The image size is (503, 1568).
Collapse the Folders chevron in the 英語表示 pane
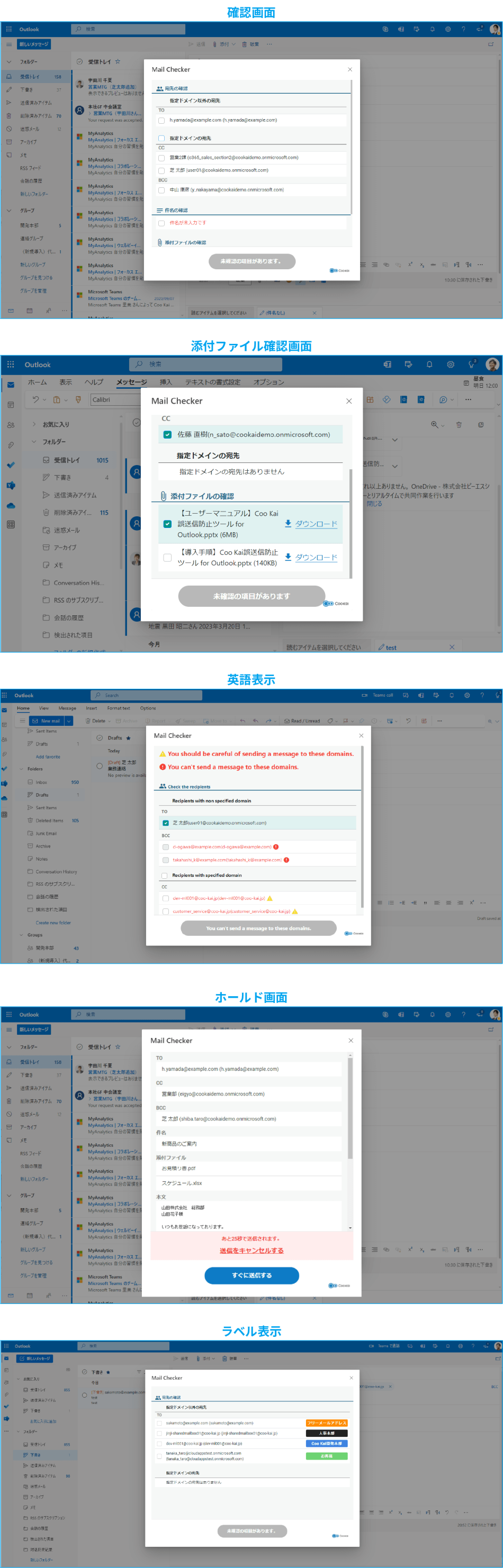21,769
